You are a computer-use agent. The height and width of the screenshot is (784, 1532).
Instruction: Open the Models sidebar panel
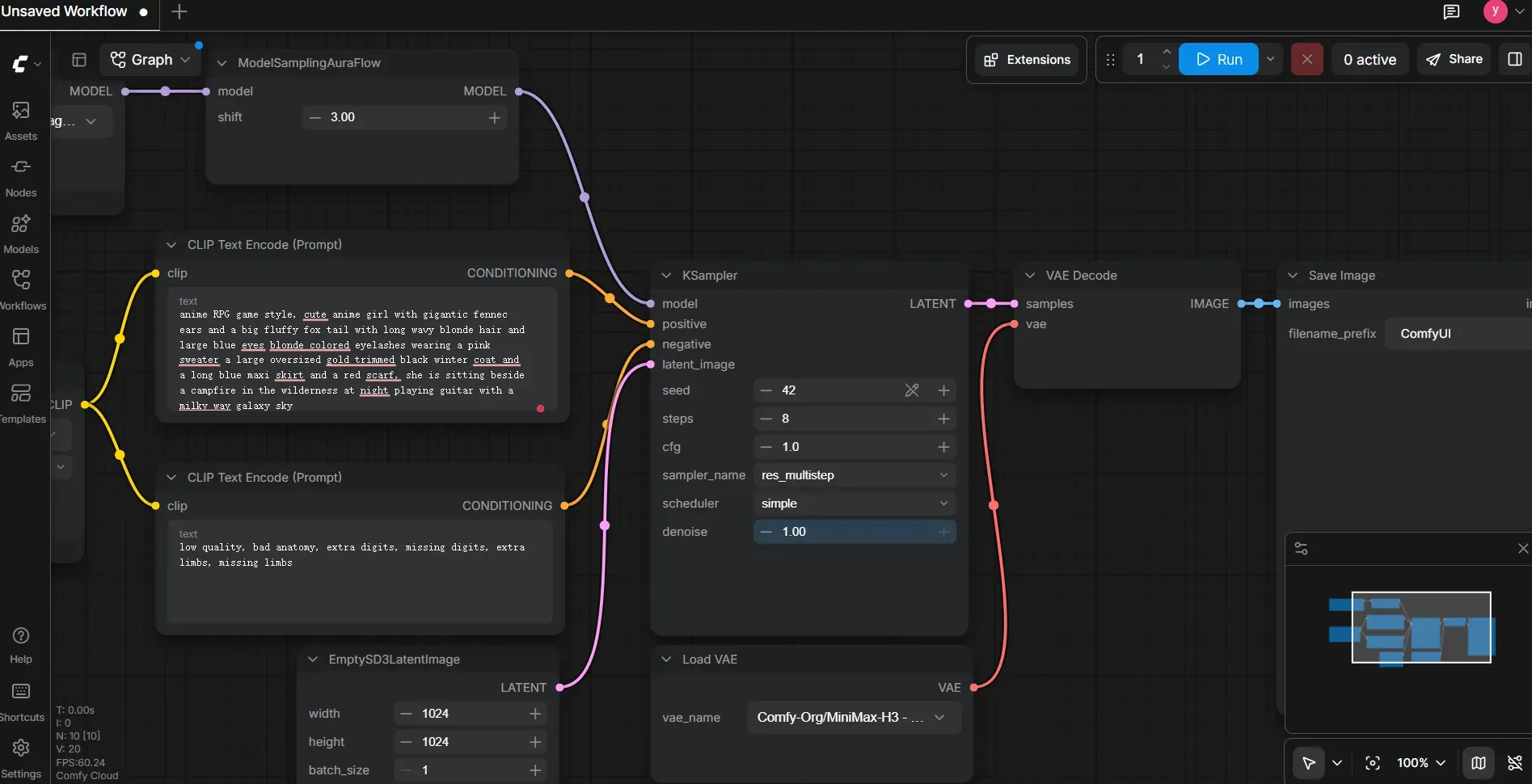coord(21,234)
